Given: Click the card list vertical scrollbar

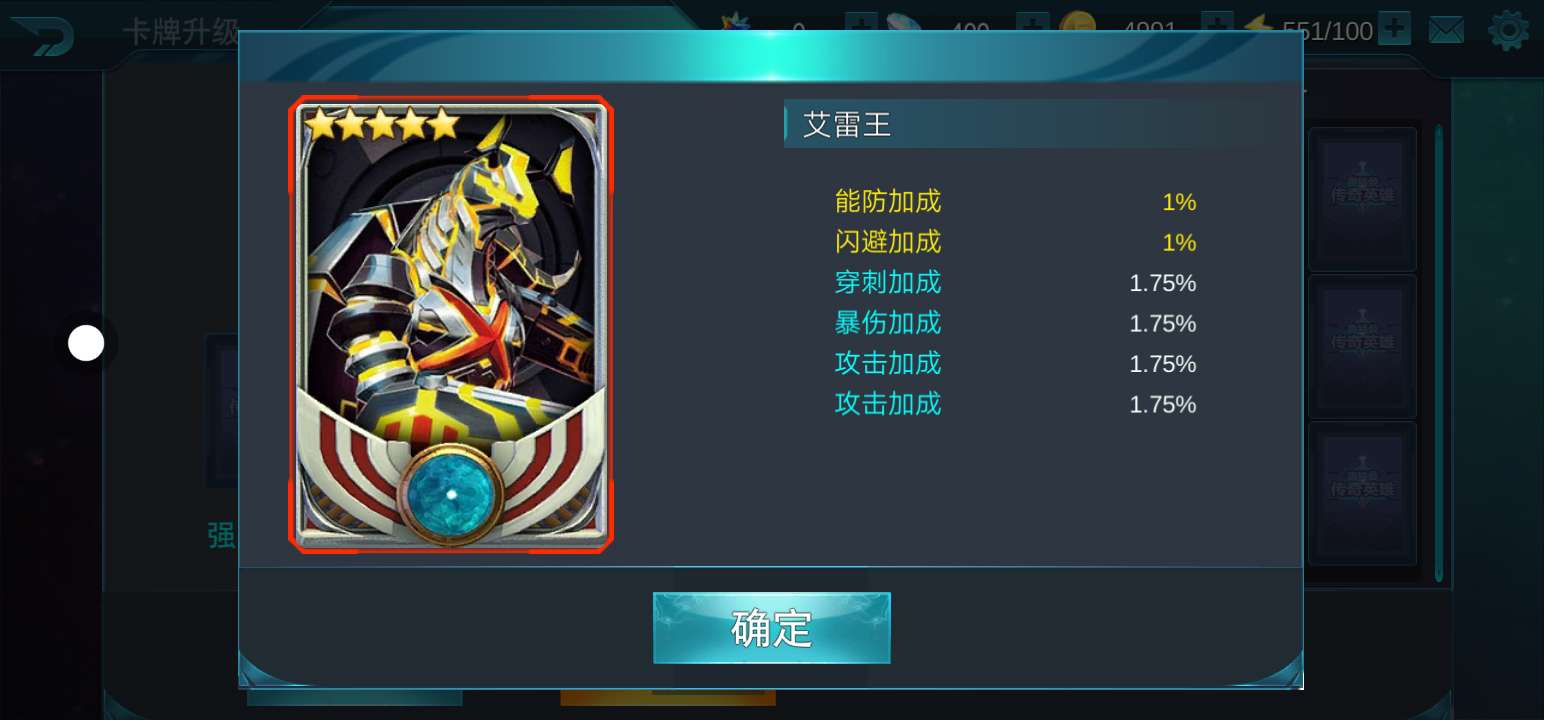Looking at the screenshot, I should (1439, 352).
